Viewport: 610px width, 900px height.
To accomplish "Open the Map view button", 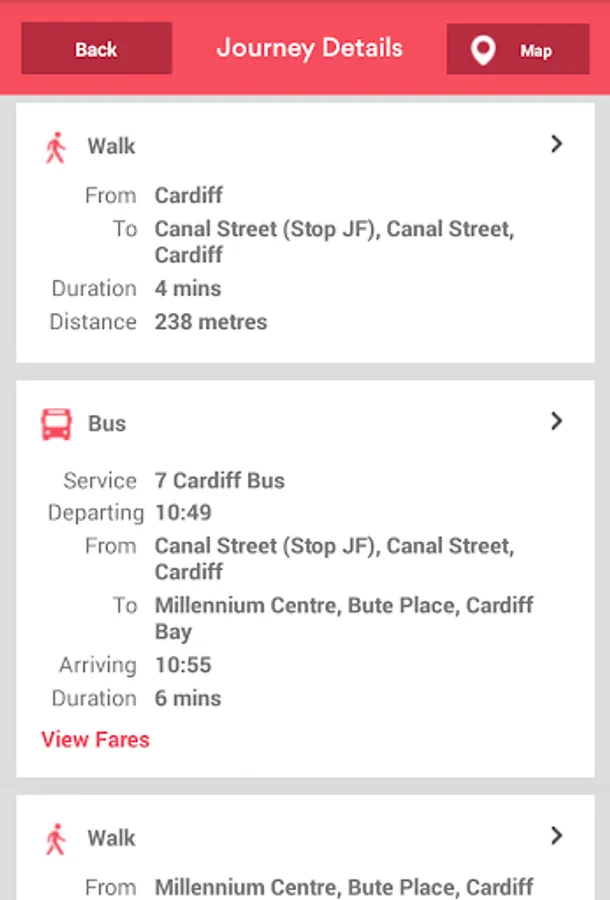I will pyautogui.click(x=518, y=50).
